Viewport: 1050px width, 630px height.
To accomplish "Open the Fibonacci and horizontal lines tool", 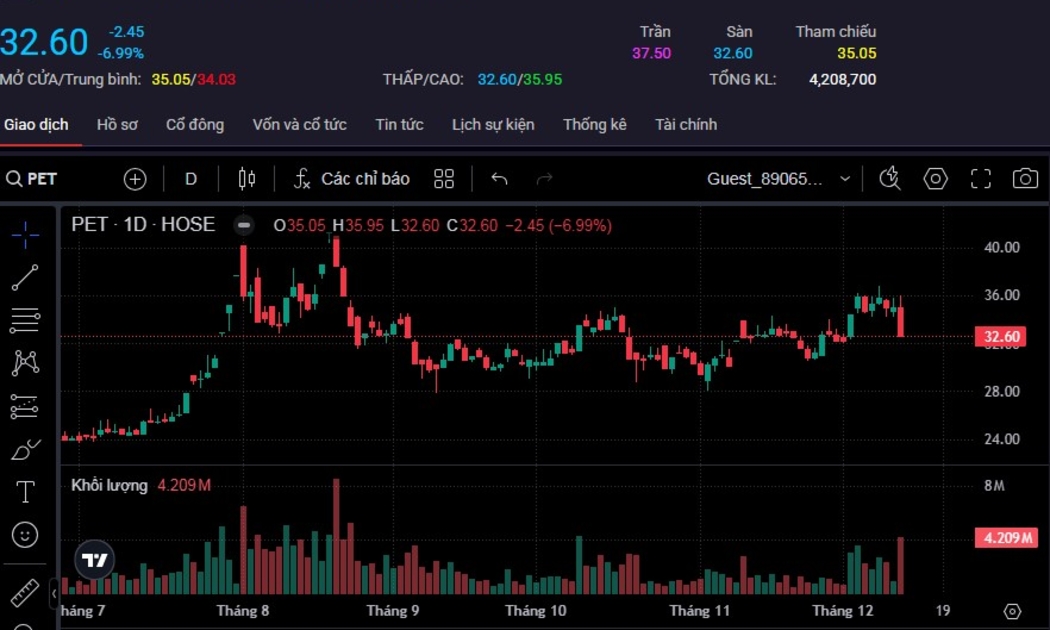I will point(25,320).
